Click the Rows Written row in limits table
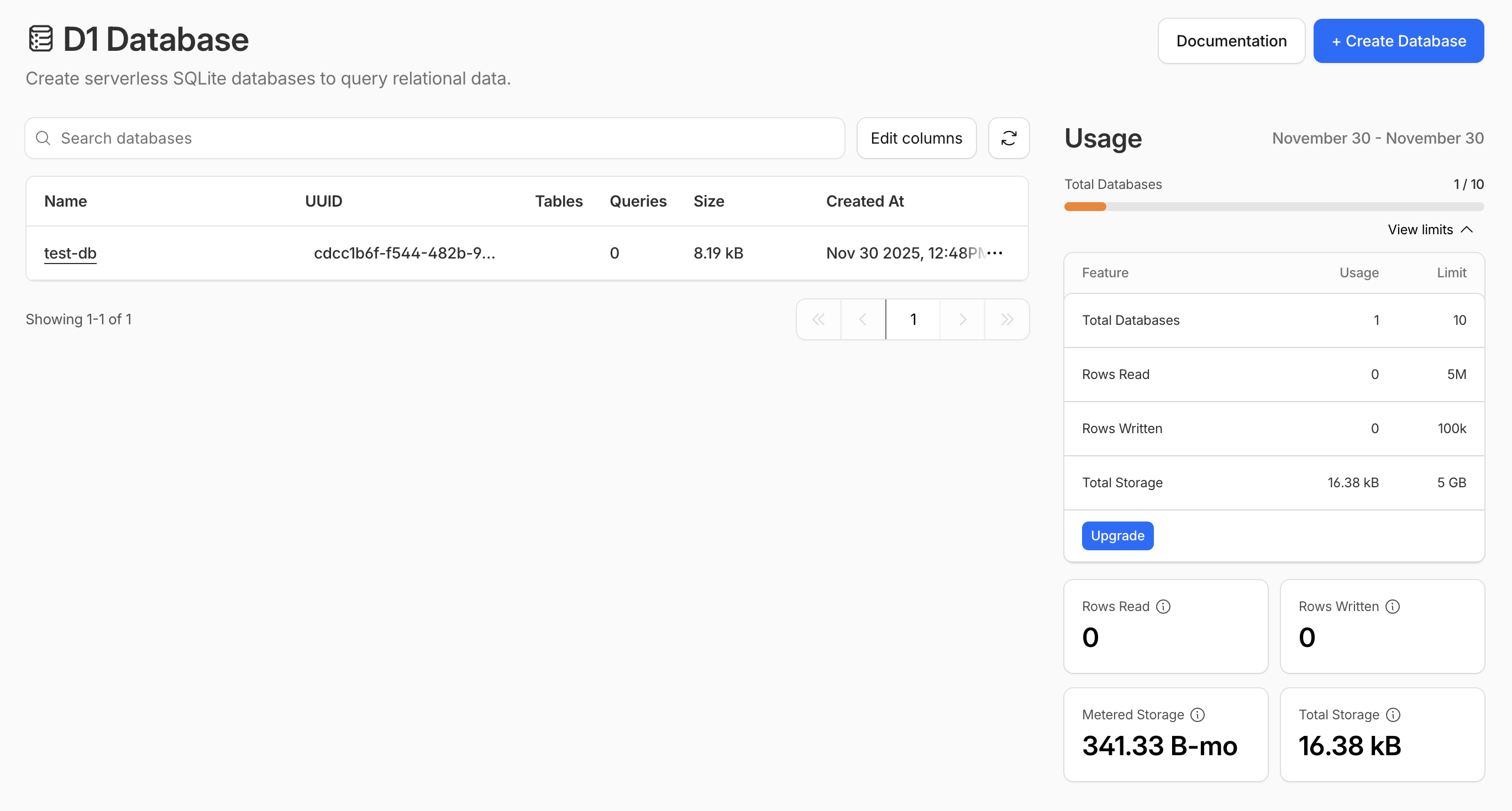 (1274, 428)
